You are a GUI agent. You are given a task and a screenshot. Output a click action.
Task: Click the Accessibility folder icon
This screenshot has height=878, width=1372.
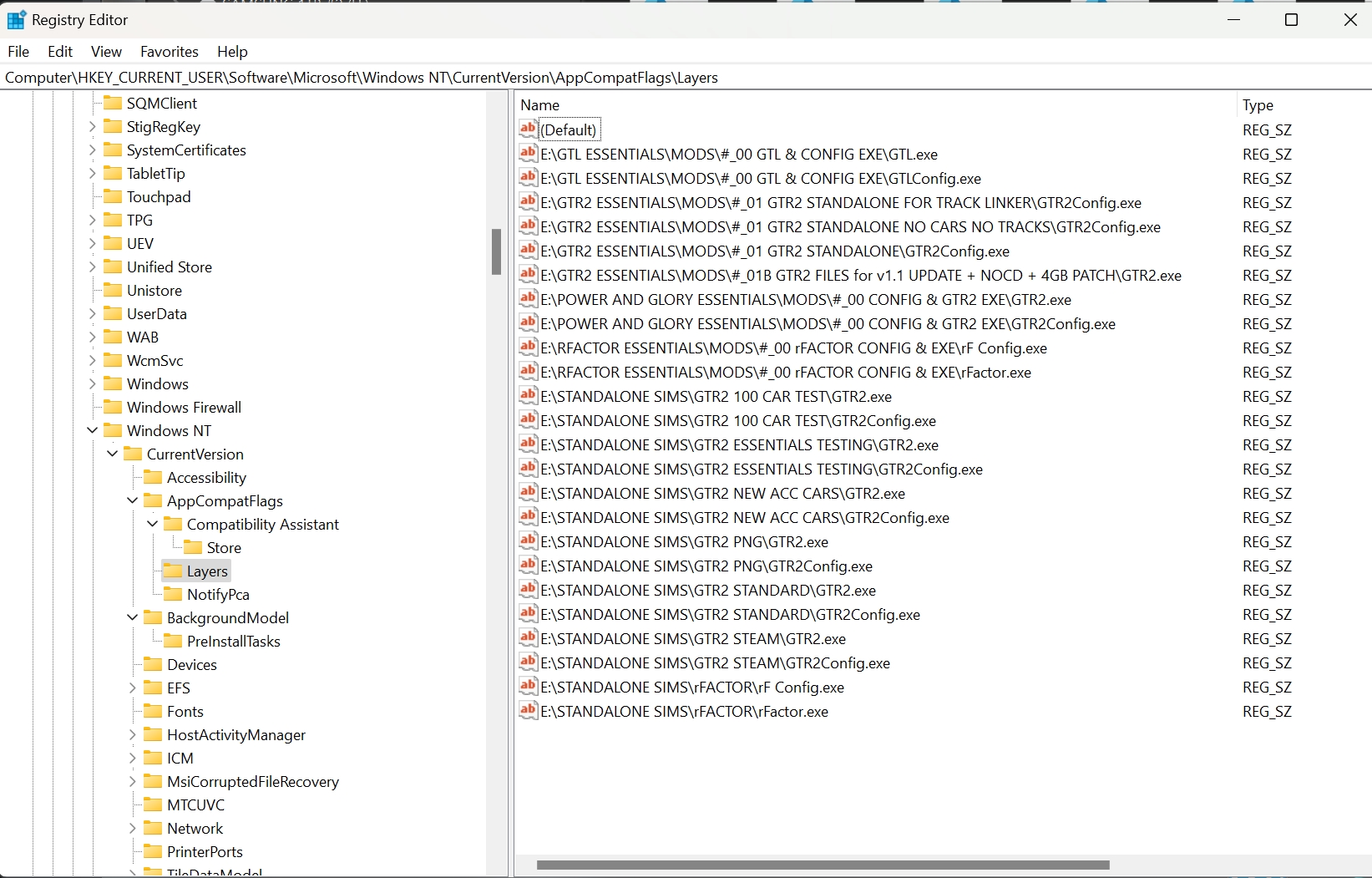pos(153,477)
